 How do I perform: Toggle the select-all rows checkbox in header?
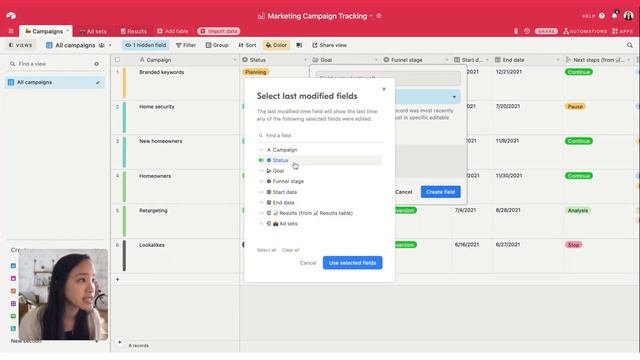118,60
